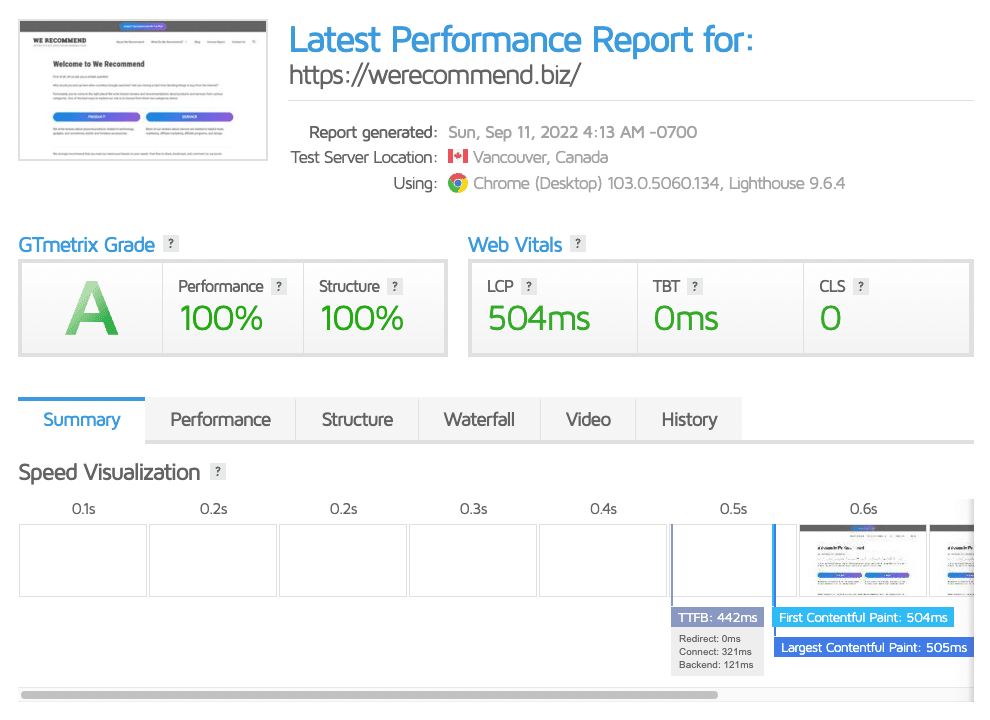This screenshot has width=990, height=720.
Task: Click the CLS value 0
Action: pyautogui.click(x=830, y=318)
